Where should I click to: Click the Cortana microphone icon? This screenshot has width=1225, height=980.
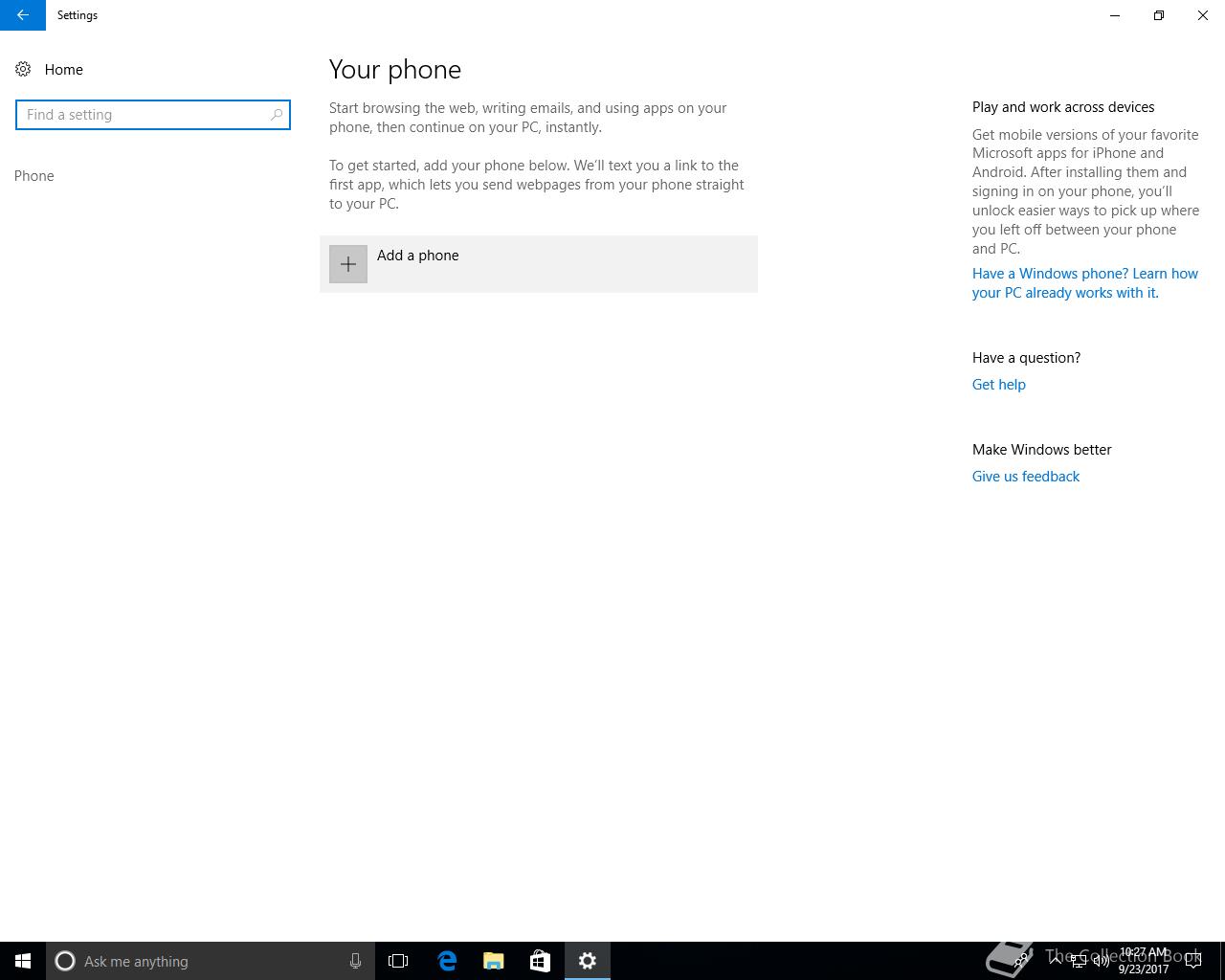pyautogui.click(x=355, y=961)
